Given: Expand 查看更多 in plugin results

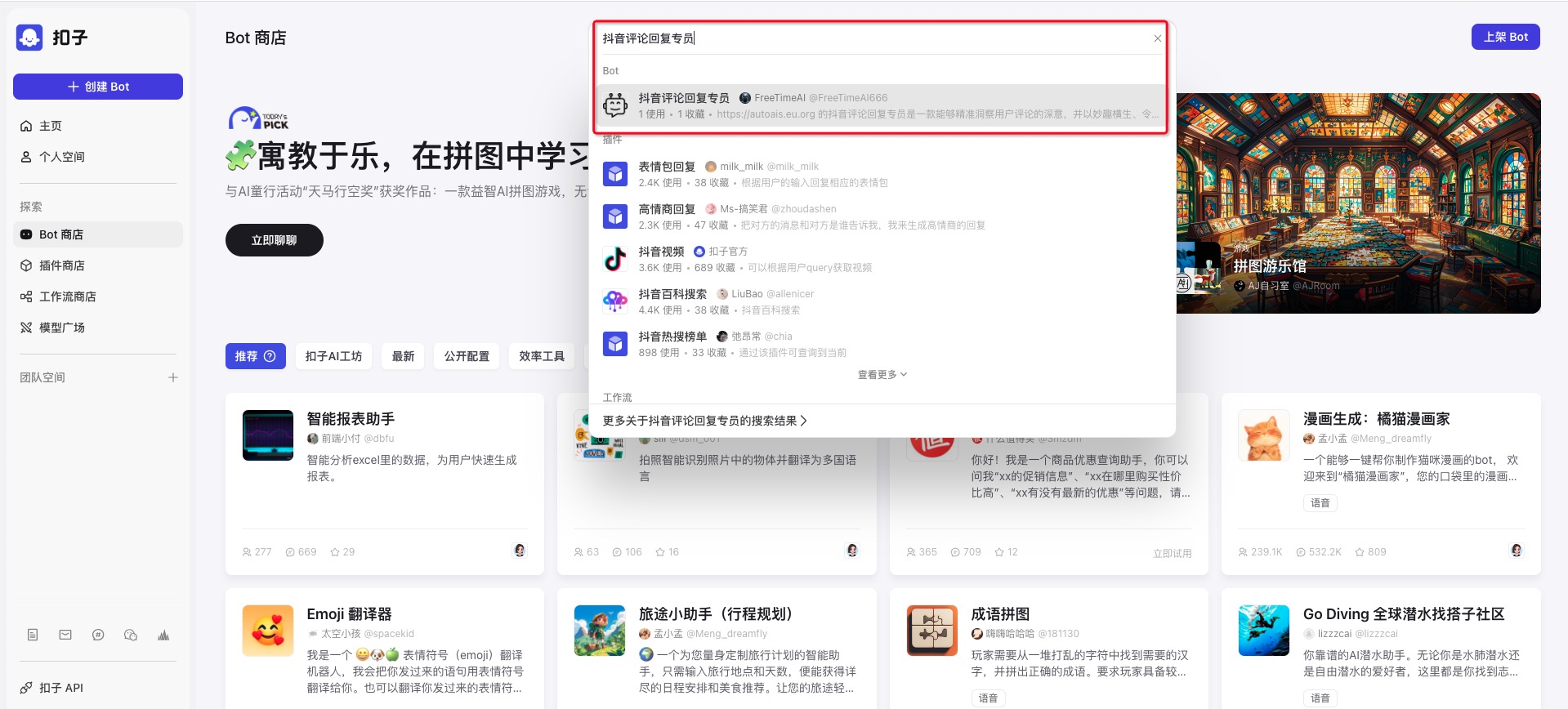Looking at the screenshot, I should pyautogui.click(x=882, y=375).
